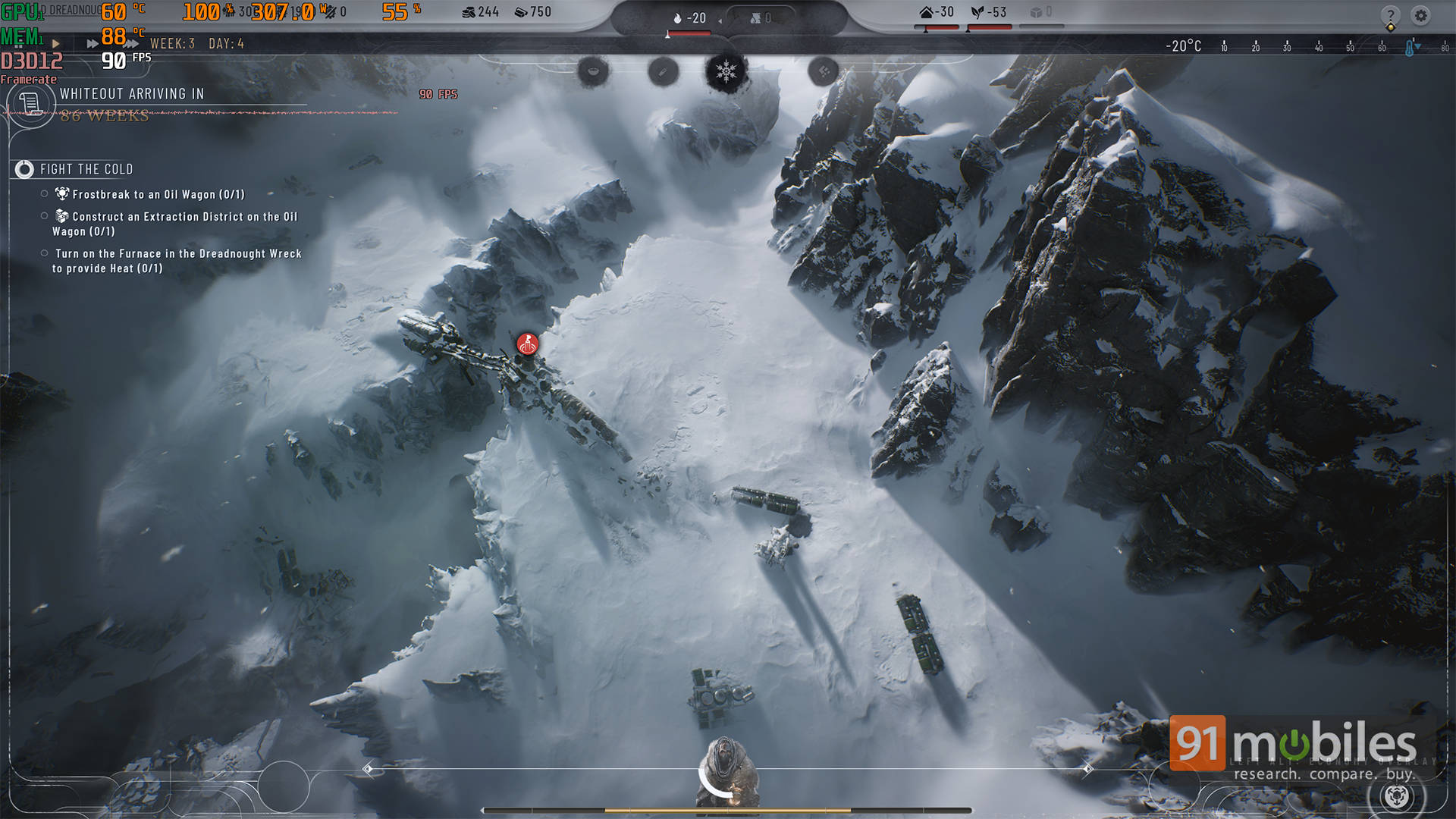Open the help question mark button
The width and height of the screenshot is (1456, 819).
[x=1390, y=15]
